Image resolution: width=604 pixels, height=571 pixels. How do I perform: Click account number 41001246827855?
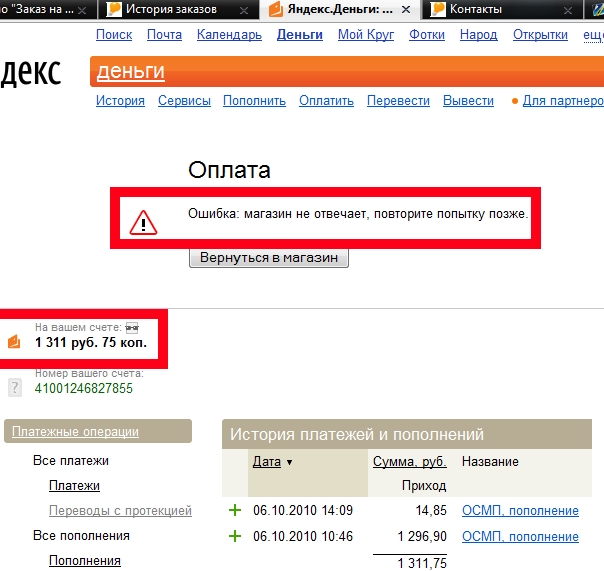(84, 388)
